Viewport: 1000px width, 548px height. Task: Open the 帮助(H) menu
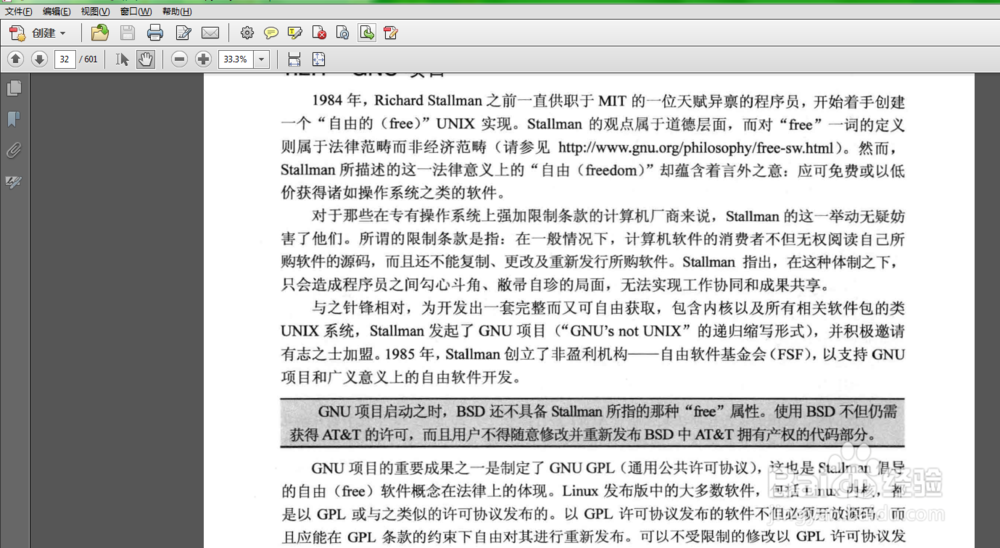point(177,11)
